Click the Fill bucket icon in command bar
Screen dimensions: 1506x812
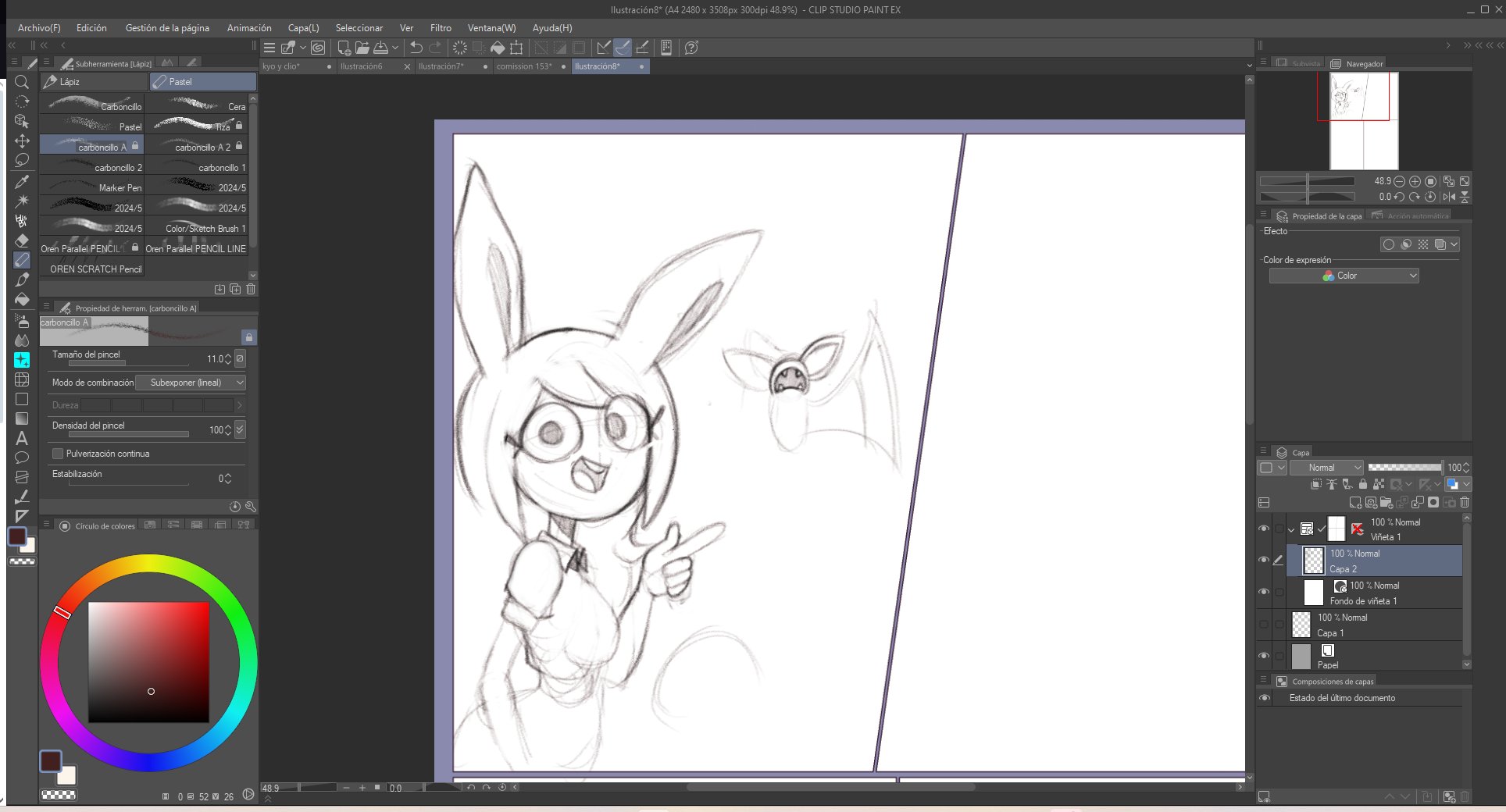click(498, 48)
